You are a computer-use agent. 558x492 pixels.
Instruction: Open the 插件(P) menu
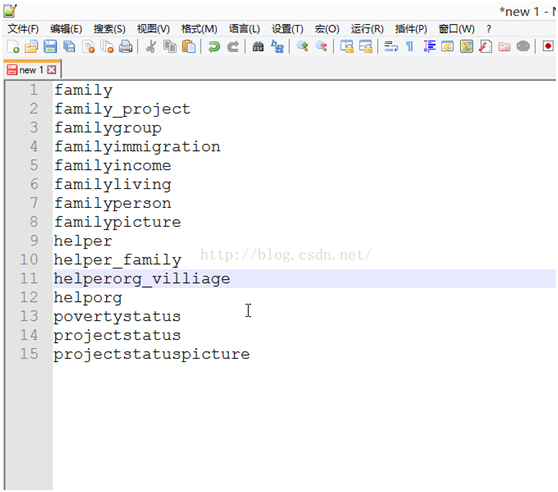coord(411,29)
